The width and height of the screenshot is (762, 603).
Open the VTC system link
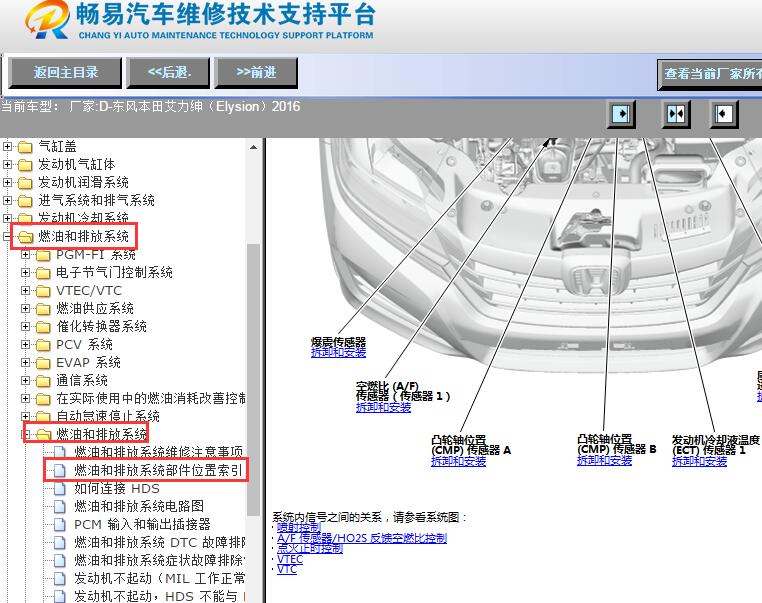point(287,569)
